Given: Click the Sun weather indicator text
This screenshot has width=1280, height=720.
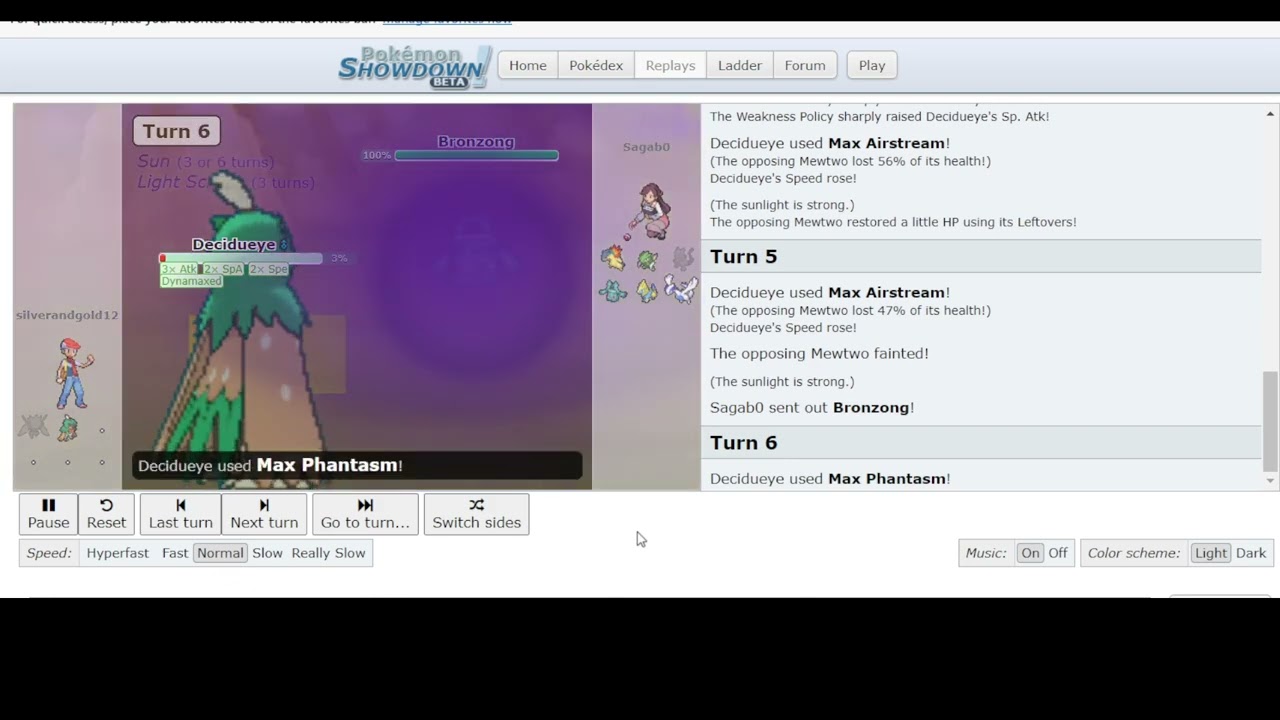Looking at the screenshot, I should (x=205, y=162).
